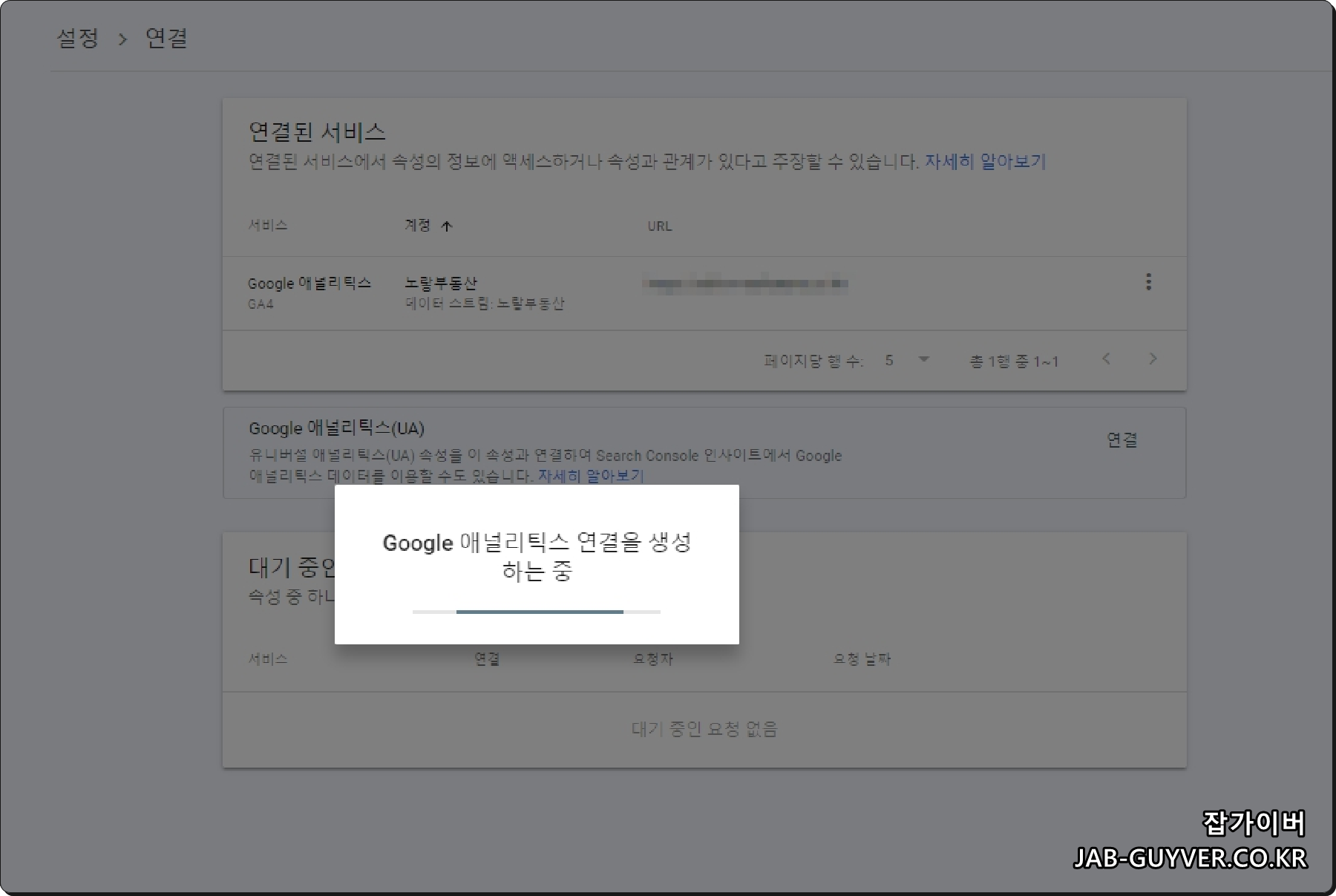Click the 요청 날짜 column header

862,658
